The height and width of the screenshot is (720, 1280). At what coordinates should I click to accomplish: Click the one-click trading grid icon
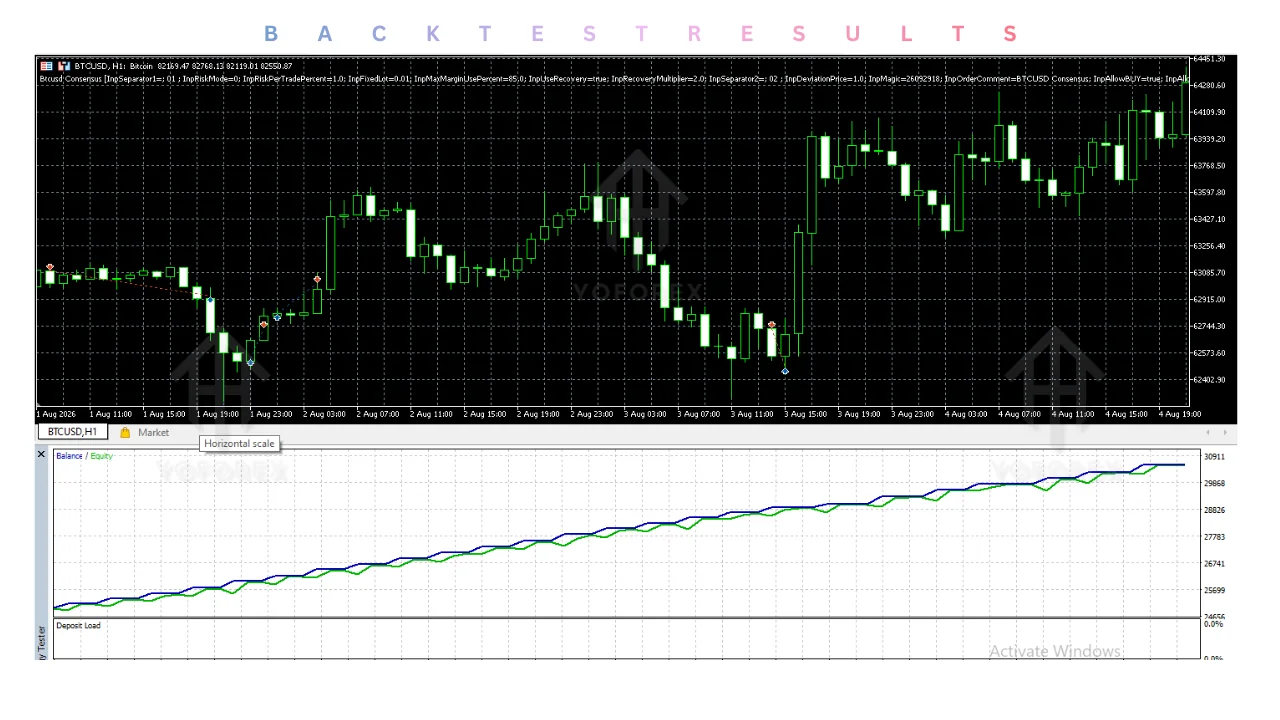click(x=46, y=66)
